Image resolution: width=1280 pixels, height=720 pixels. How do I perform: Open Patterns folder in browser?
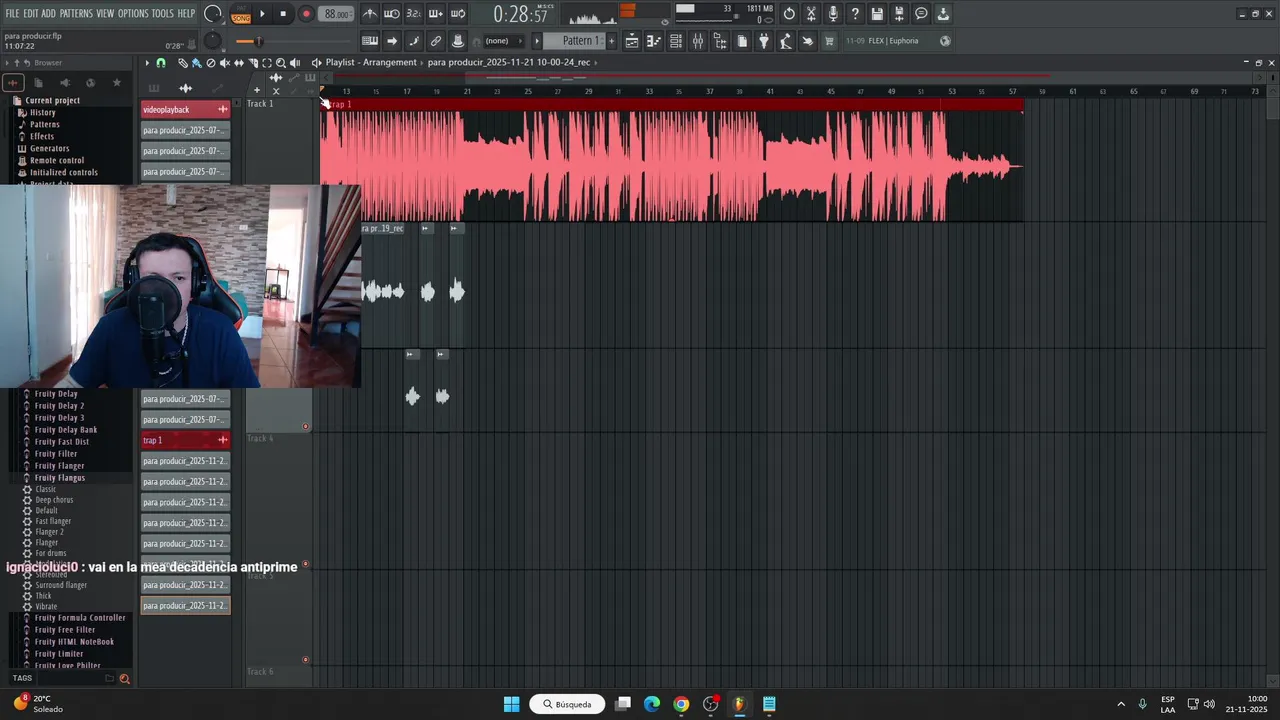click(45, 124)
